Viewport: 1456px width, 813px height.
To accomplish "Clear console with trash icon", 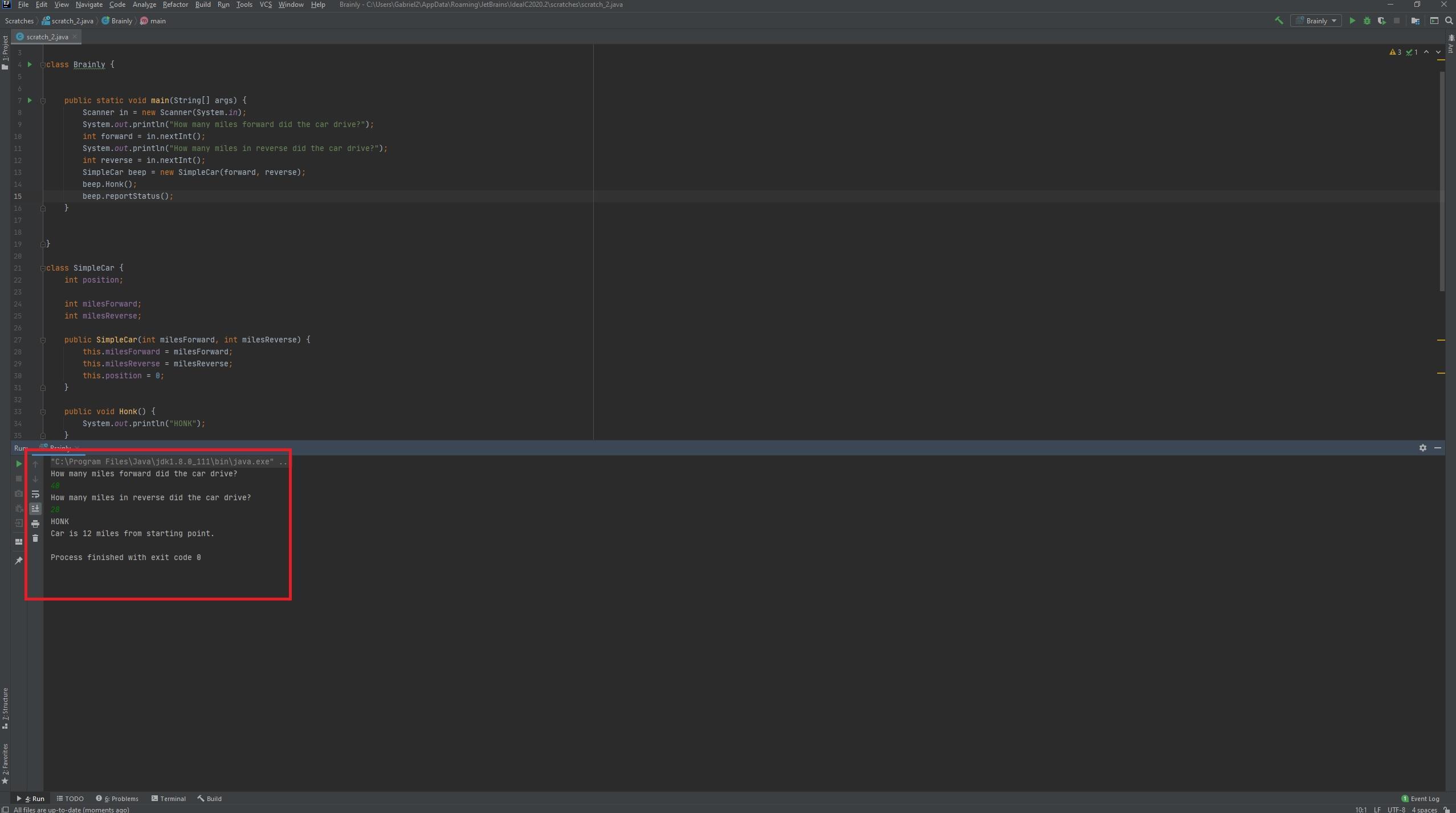I will [35, 538].
